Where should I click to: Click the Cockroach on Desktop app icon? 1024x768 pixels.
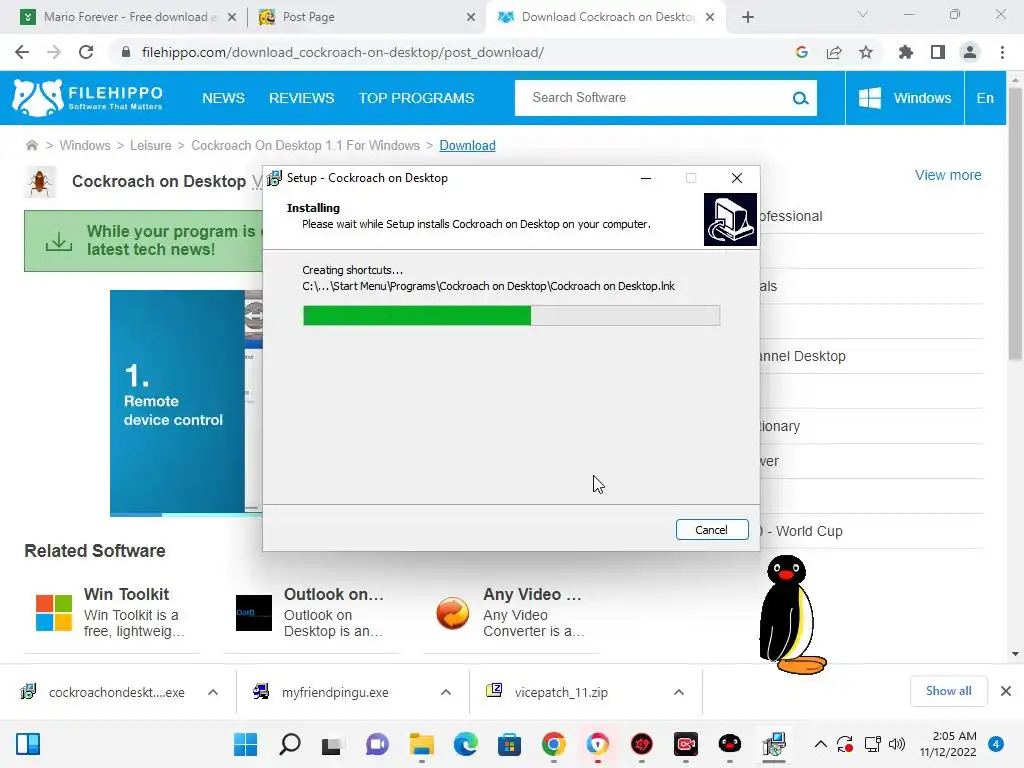40,182
